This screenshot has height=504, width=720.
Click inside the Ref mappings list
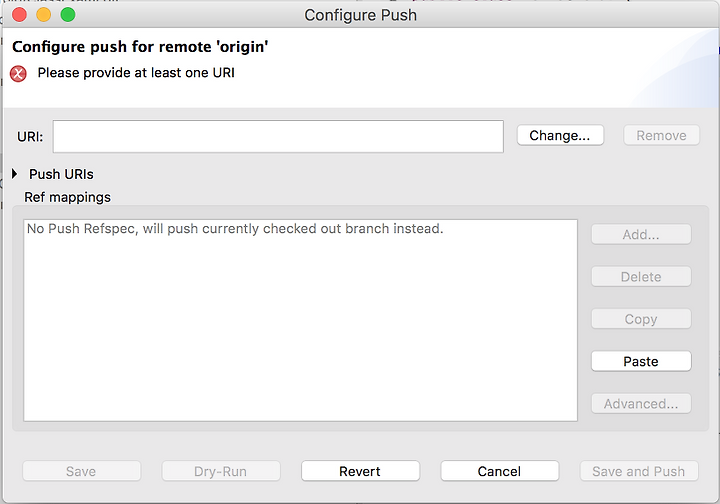point(300,320)
